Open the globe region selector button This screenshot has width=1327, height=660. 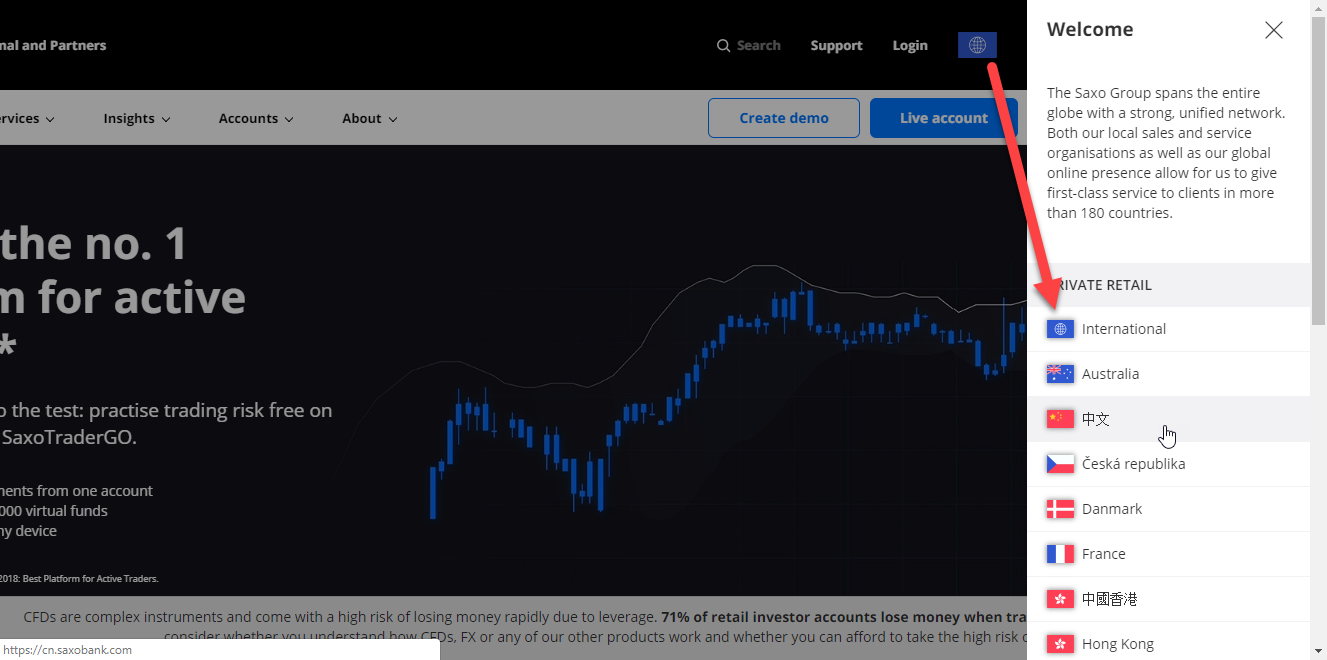[977, 45]
